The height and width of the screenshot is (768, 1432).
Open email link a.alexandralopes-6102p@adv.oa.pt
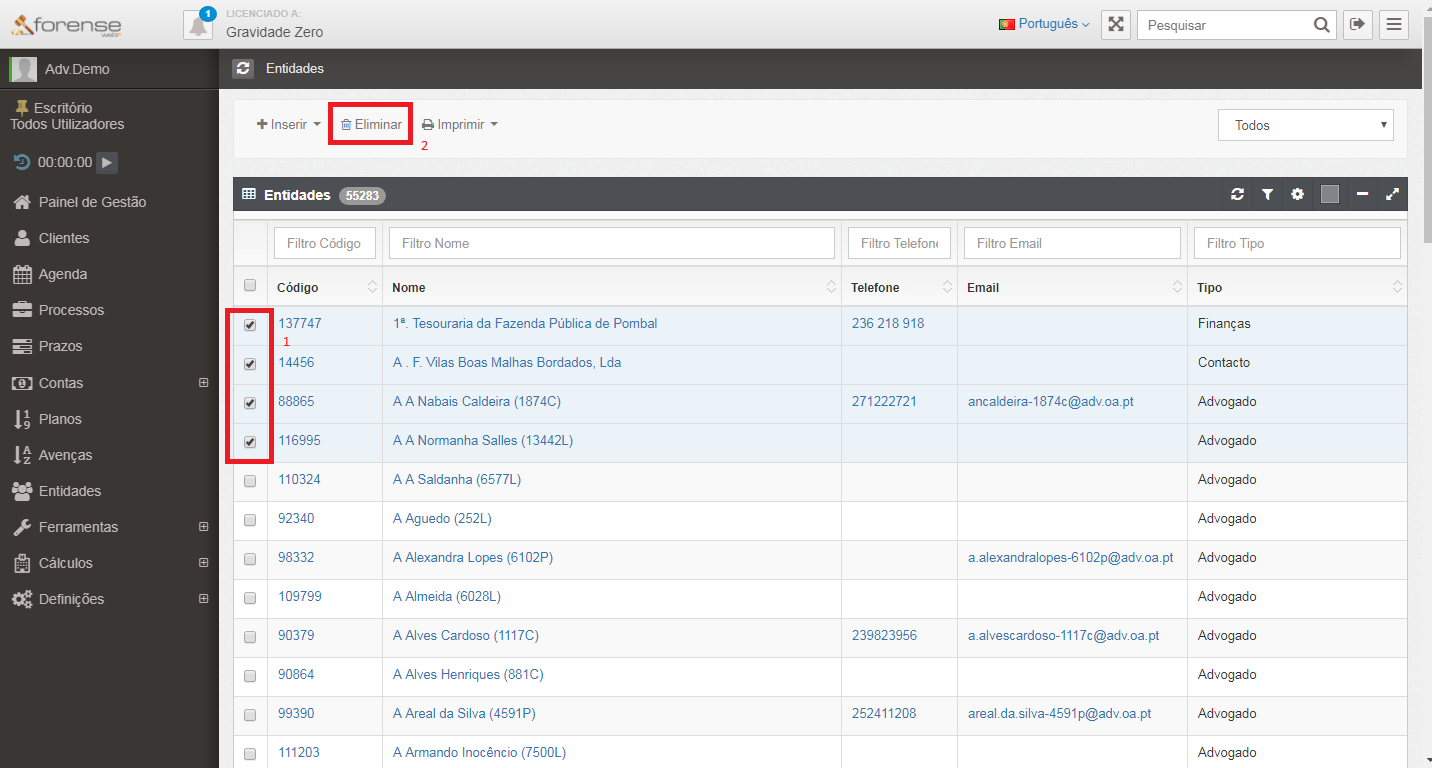pos(1071,558)
